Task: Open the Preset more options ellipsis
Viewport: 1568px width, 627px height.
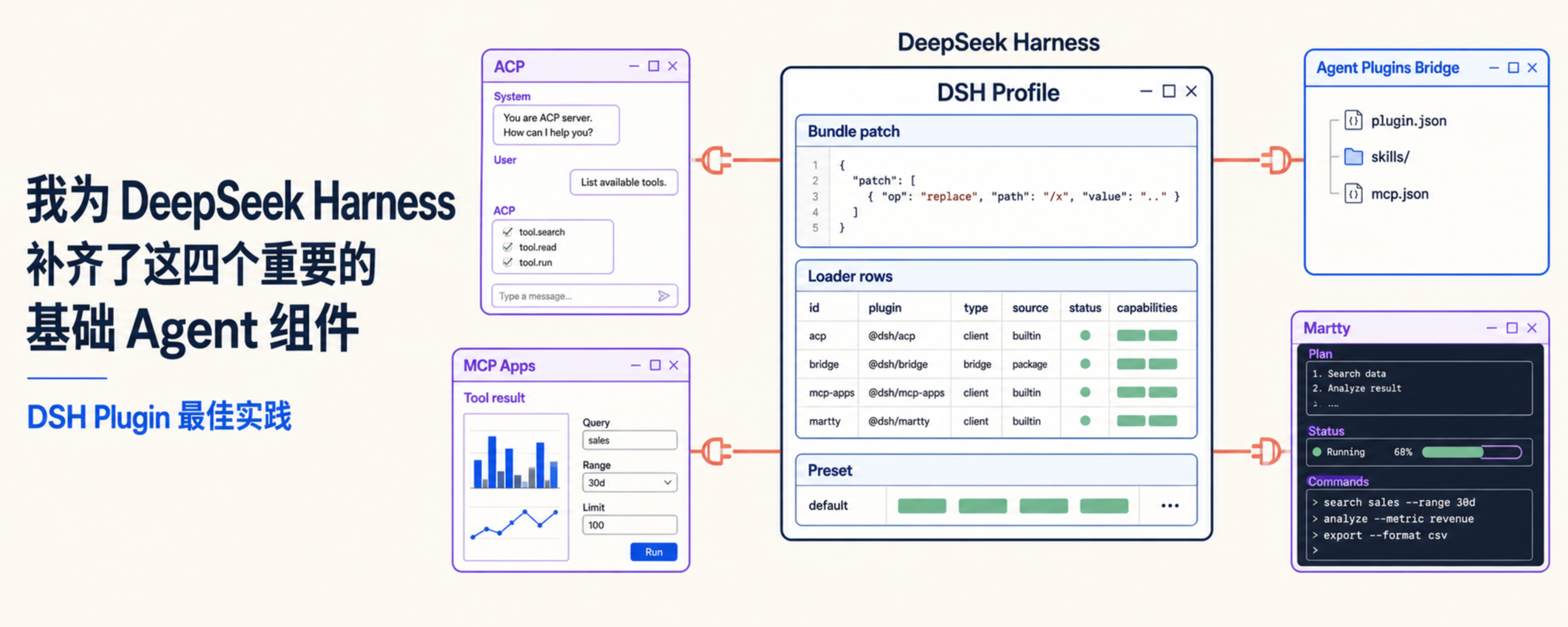Action: click(1170, 506)
